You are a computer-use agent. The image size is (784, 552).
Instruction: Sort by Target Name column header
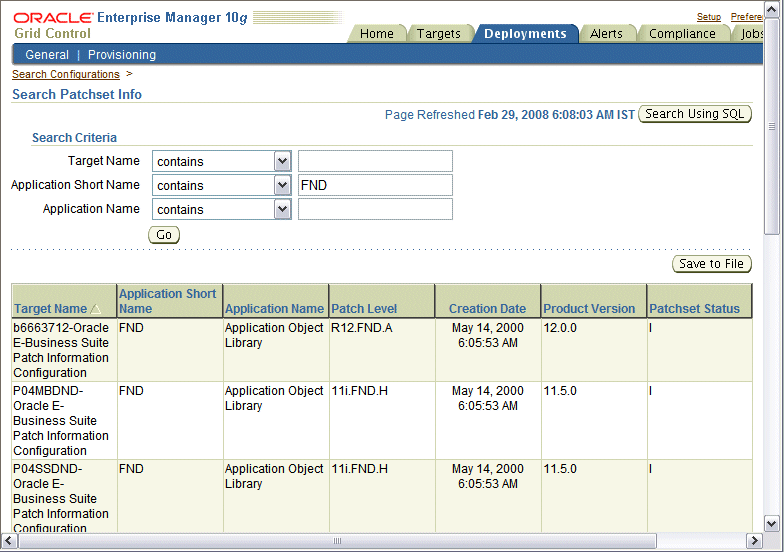point(50,309)
